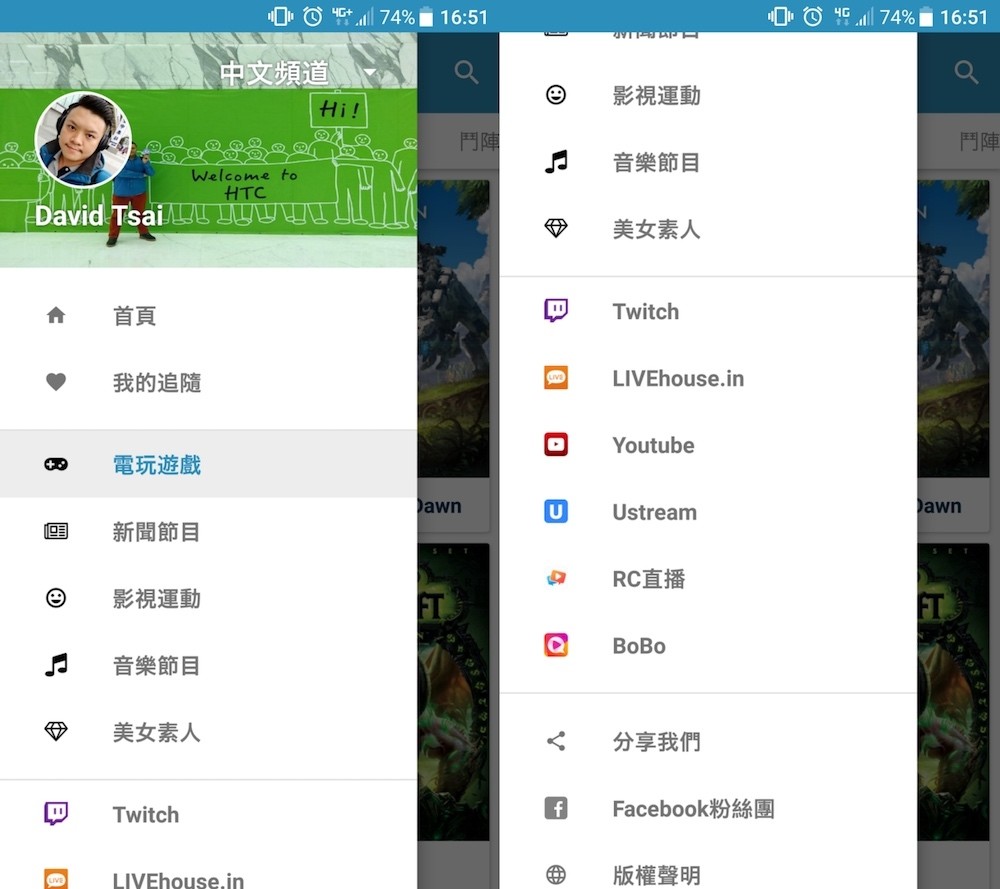Go to 首頁 in left drawer
Image resolution: width=1000 pixels, height=889 pixels.
135,316
